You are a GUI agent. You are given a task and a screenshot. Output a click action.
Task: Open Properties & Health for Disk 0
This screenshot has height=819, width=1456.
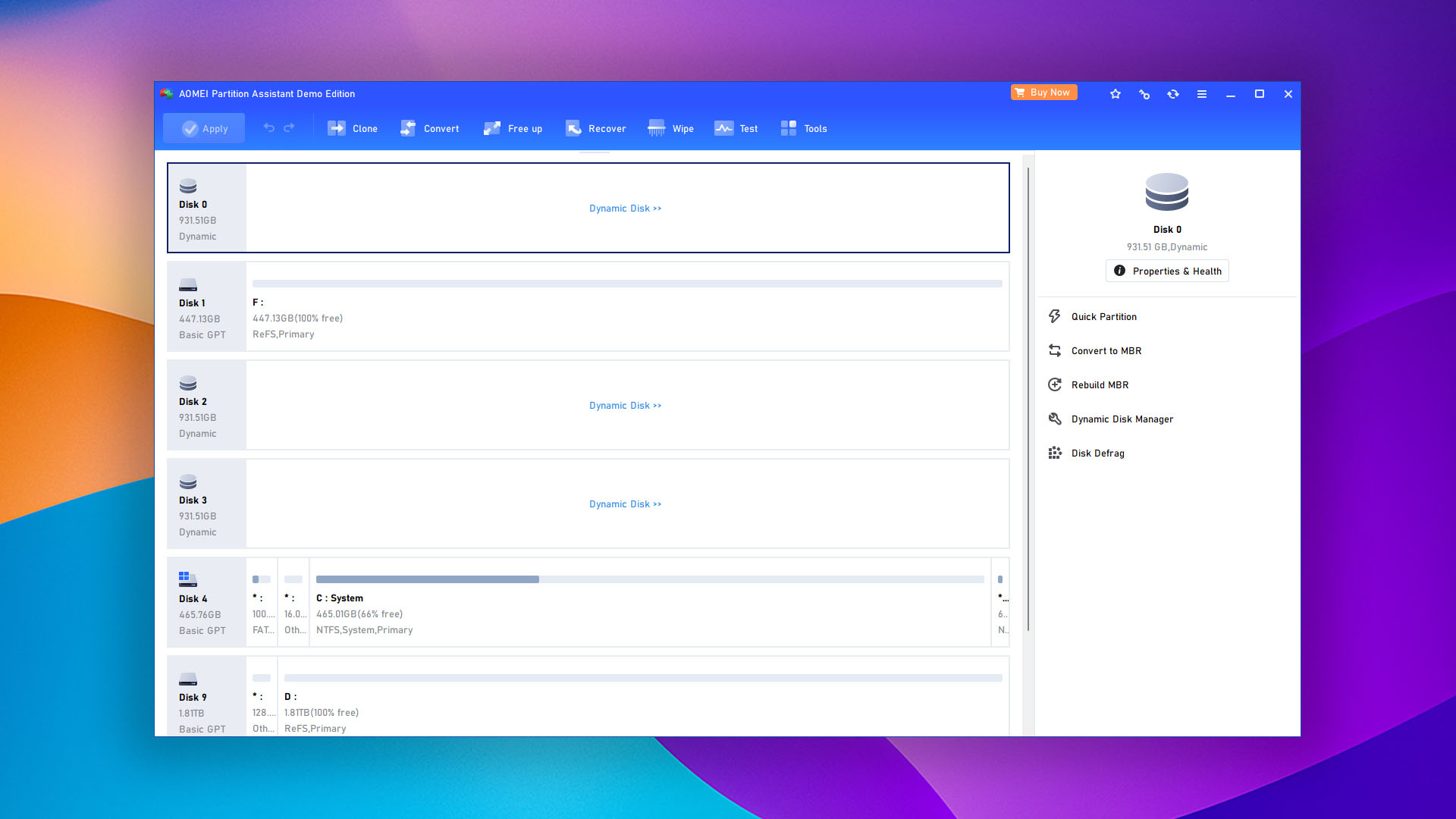click(1167, 271)
